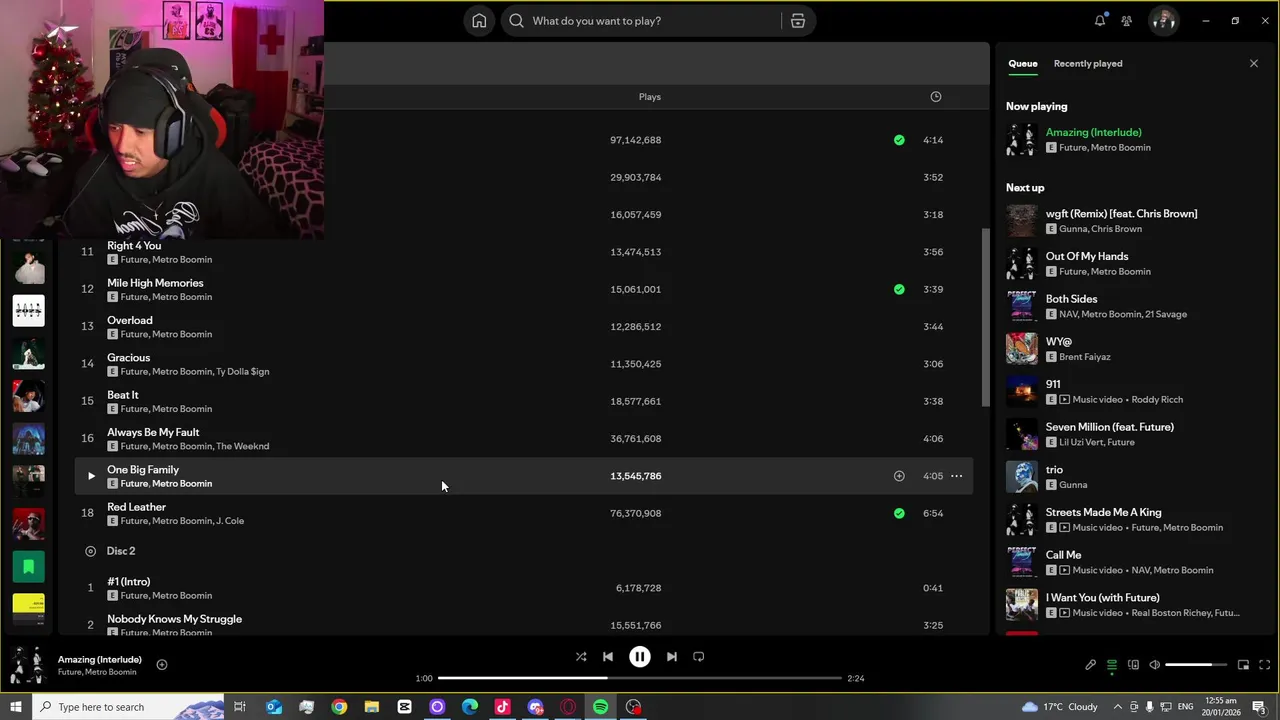The height and width of the screenshot is (720, 1280).
Task: Play One Big Family with the row play icon
Action: tap(91, 476)
